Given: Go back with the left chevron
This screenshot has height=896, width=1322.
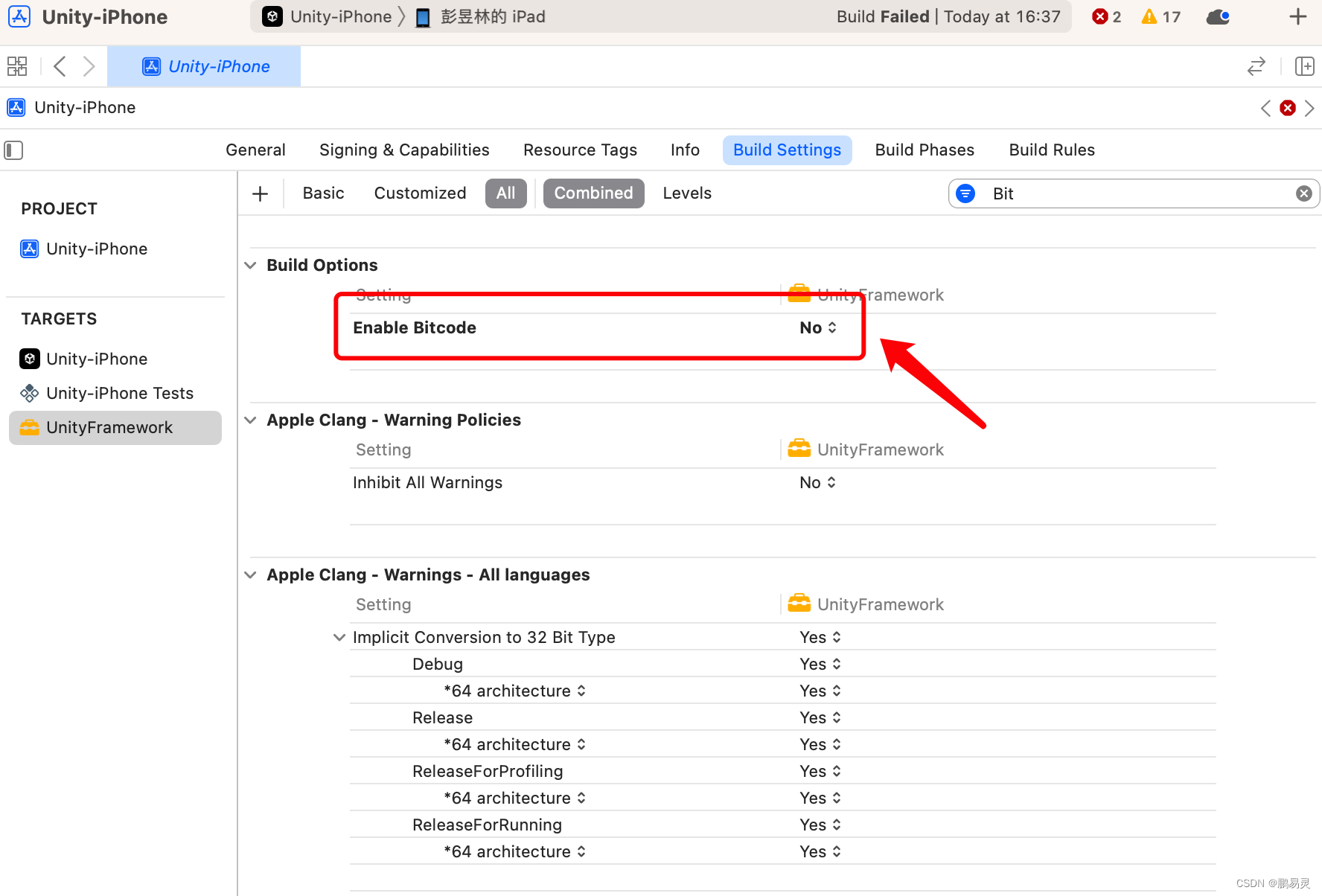Looking at the screenshot, I should 60,66.
